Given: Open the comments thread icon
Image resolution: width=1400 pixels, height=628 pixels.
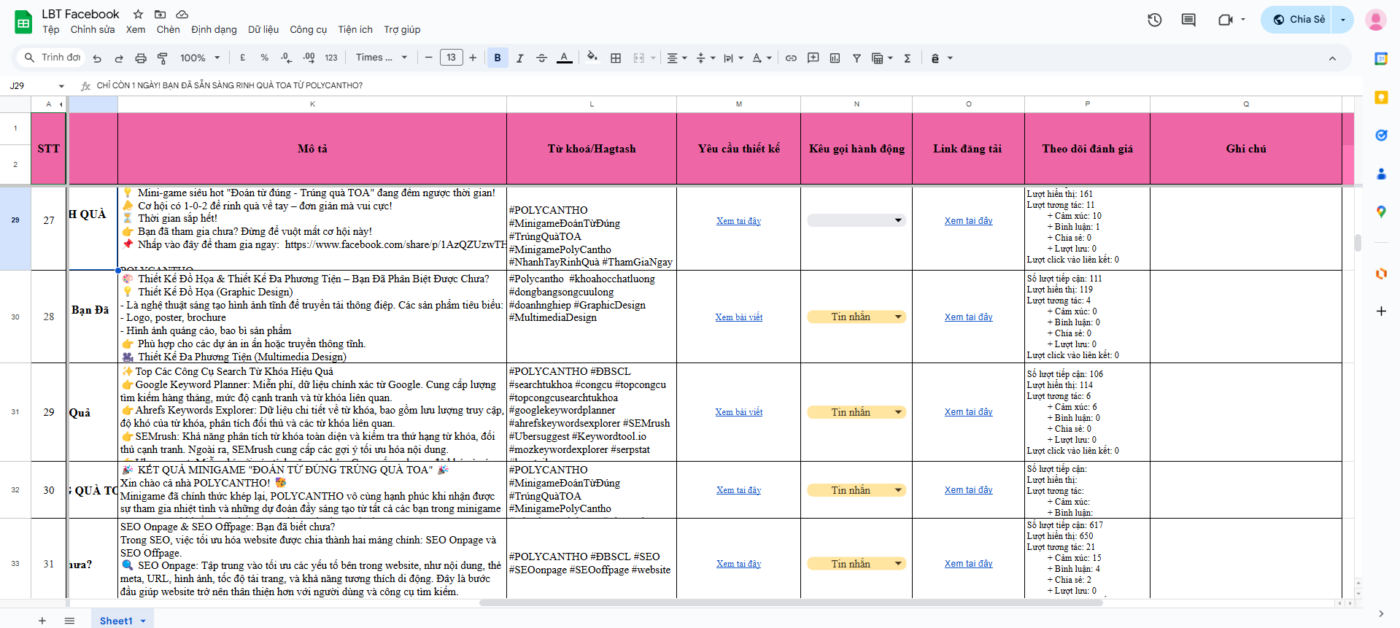Looking at the screenshot, I should (x=1188, y=20).
